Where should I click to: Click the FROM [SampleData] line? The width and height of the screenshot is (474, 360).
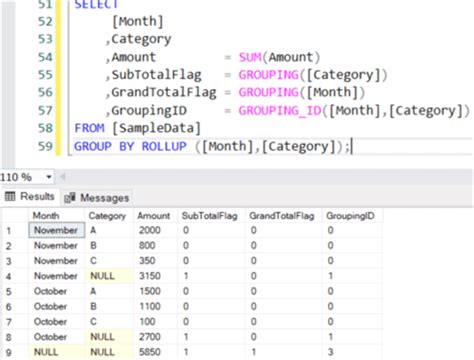tap(137, 128)
